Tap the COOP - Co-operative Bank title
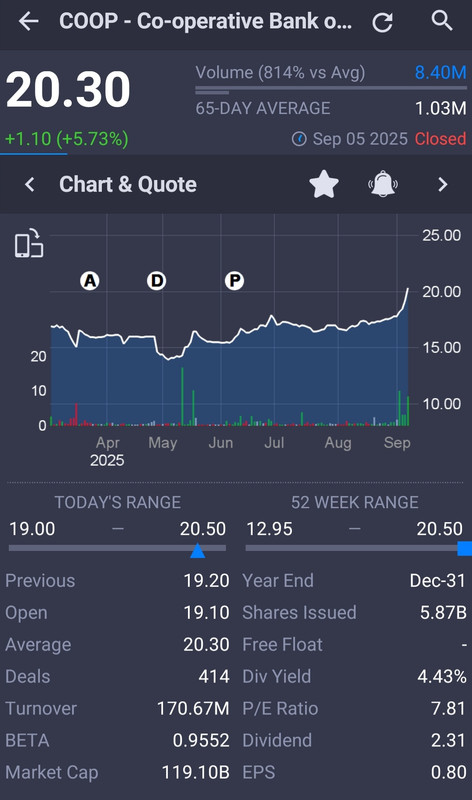 [x=206, y=21]
